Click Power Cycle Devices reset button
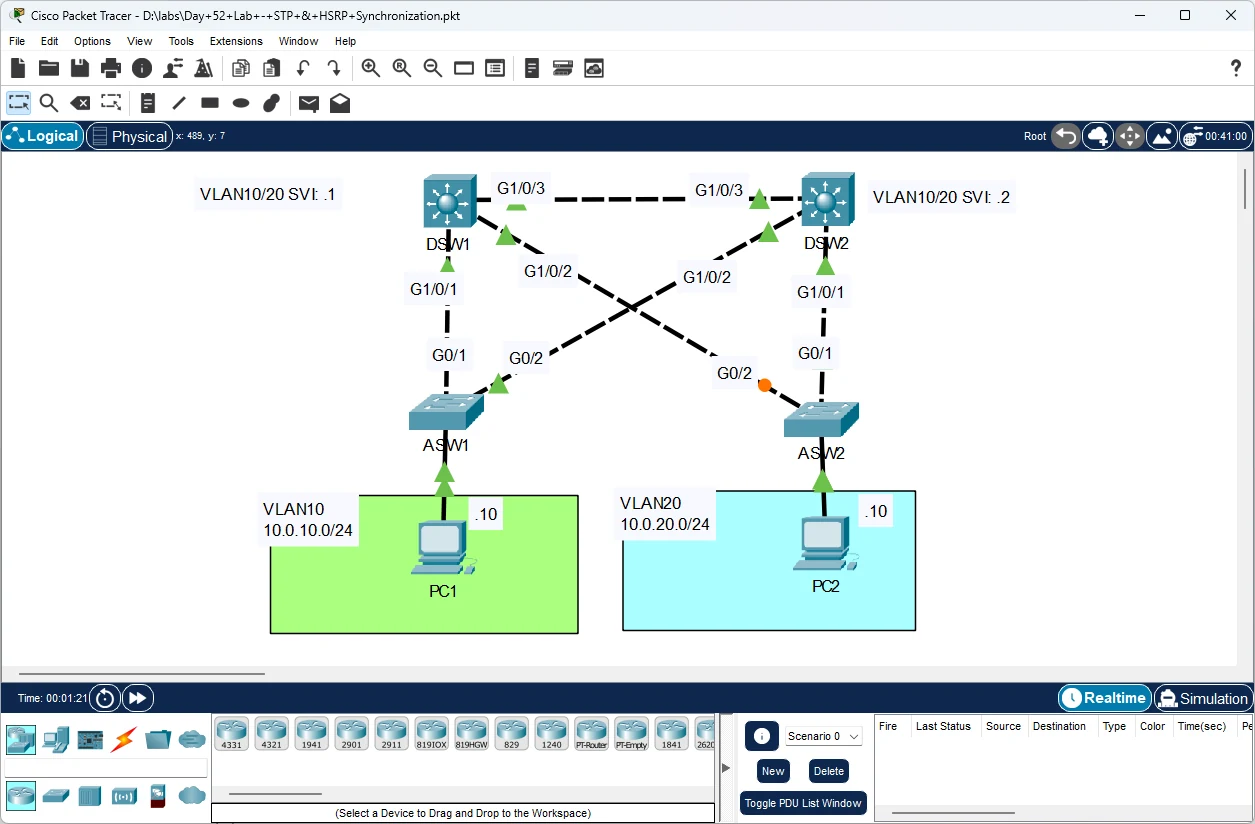The height and width of the screenshot is (824, 1255). point(105,698)
